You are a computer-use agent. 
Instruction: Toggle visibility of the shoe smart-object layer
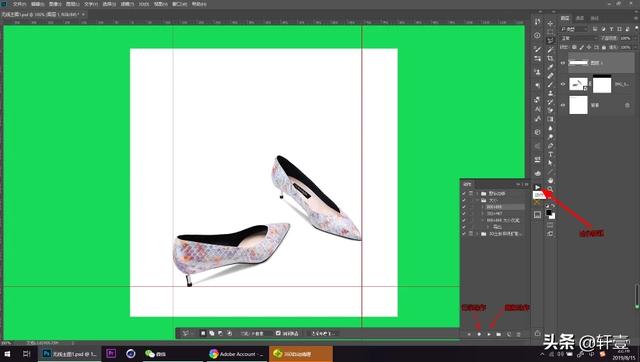click(563, 84)
